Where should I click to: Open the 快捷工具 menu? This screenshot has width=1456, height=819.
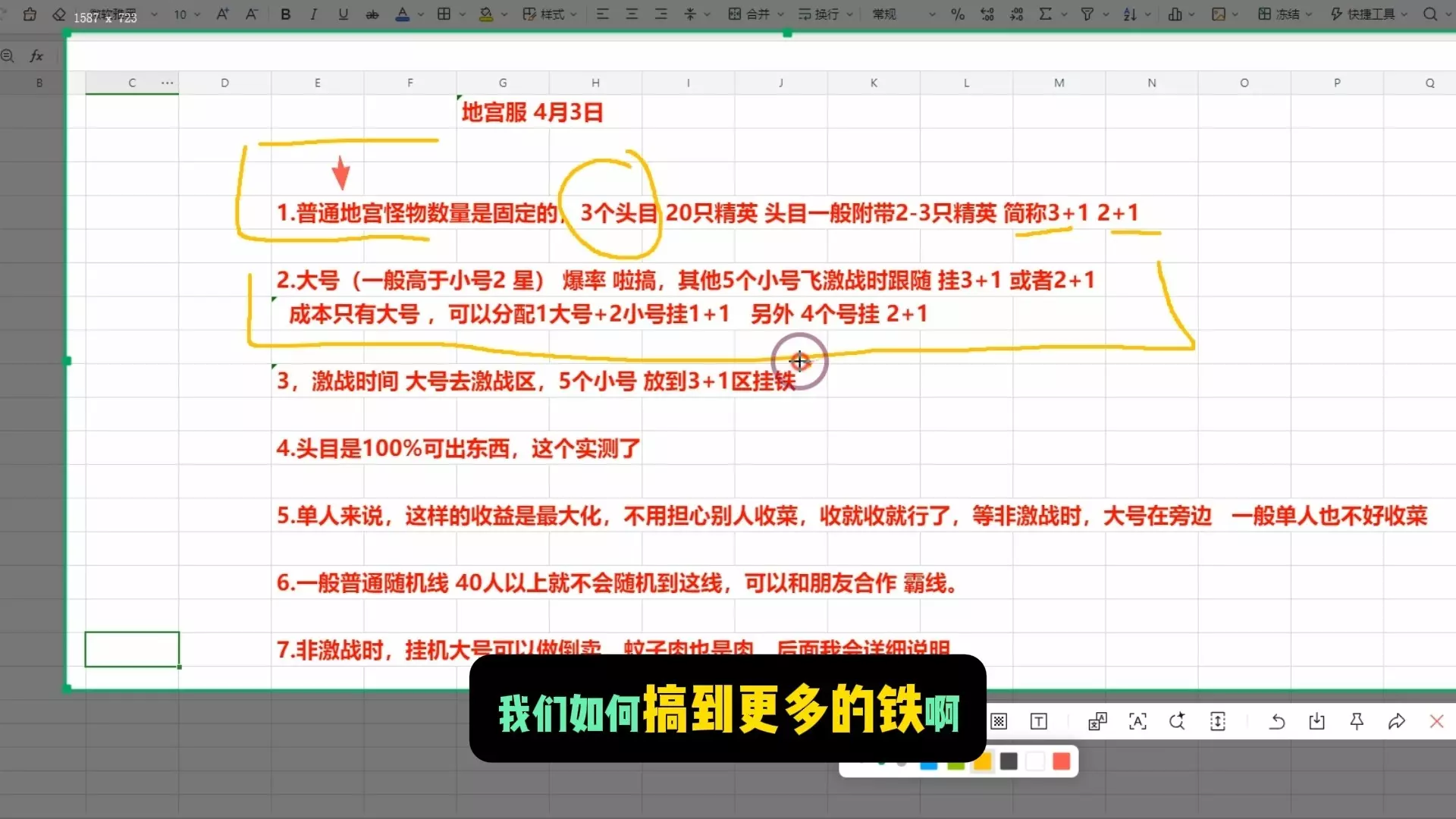pyautogui.click(x=1370, y=14)
